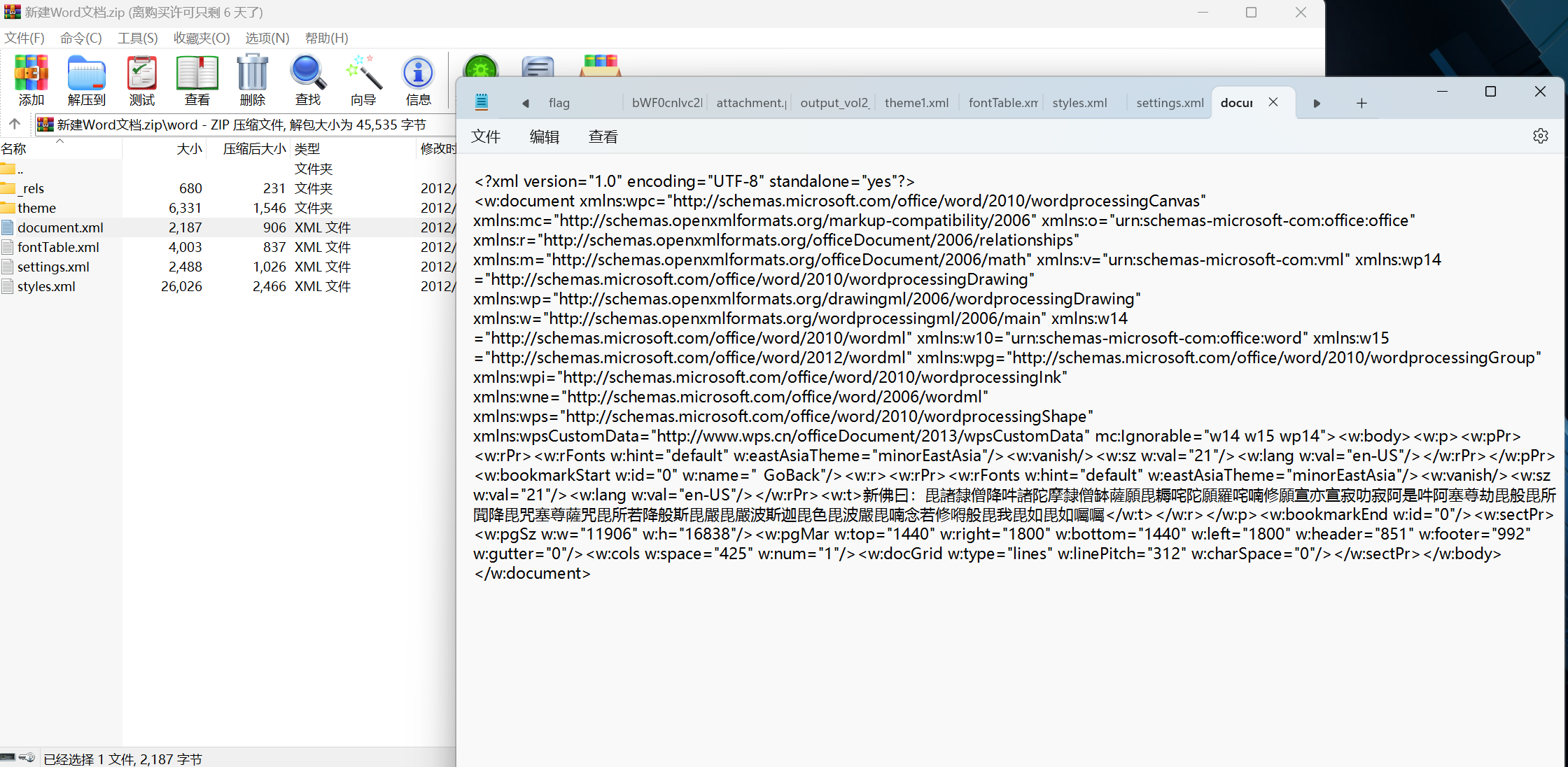Minimize the WinRAR window

tap(1203, 13)
